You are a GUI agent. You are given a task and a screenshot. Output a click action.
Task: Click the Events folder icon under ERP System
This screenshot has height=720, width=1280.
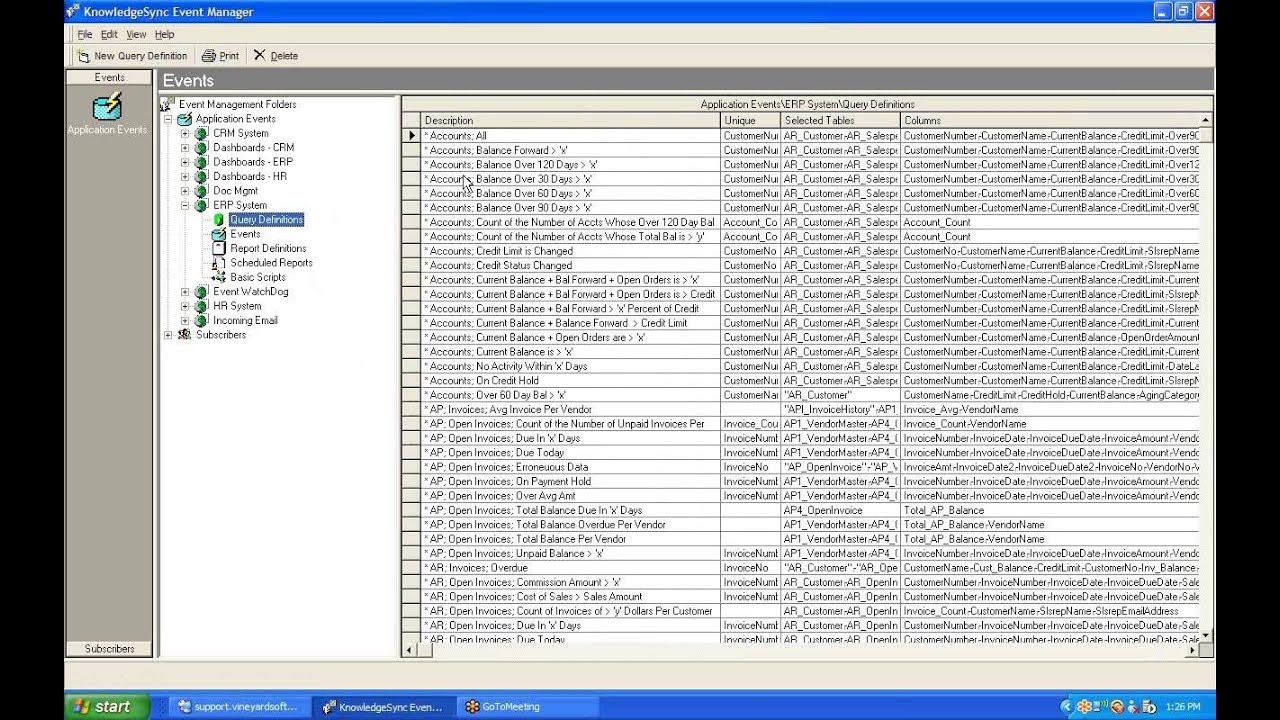(219, 234)
